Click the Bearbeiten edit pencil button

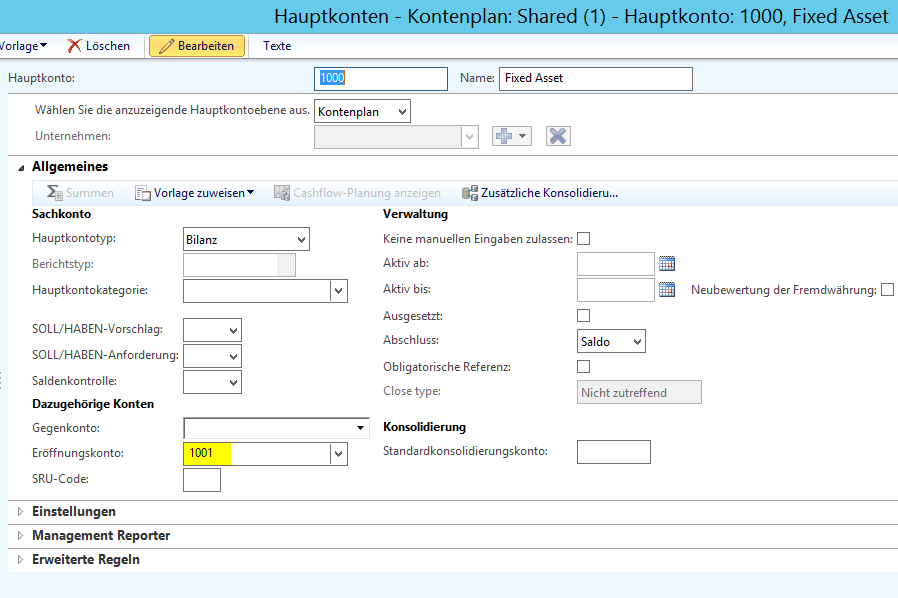(x=197, y=46)
